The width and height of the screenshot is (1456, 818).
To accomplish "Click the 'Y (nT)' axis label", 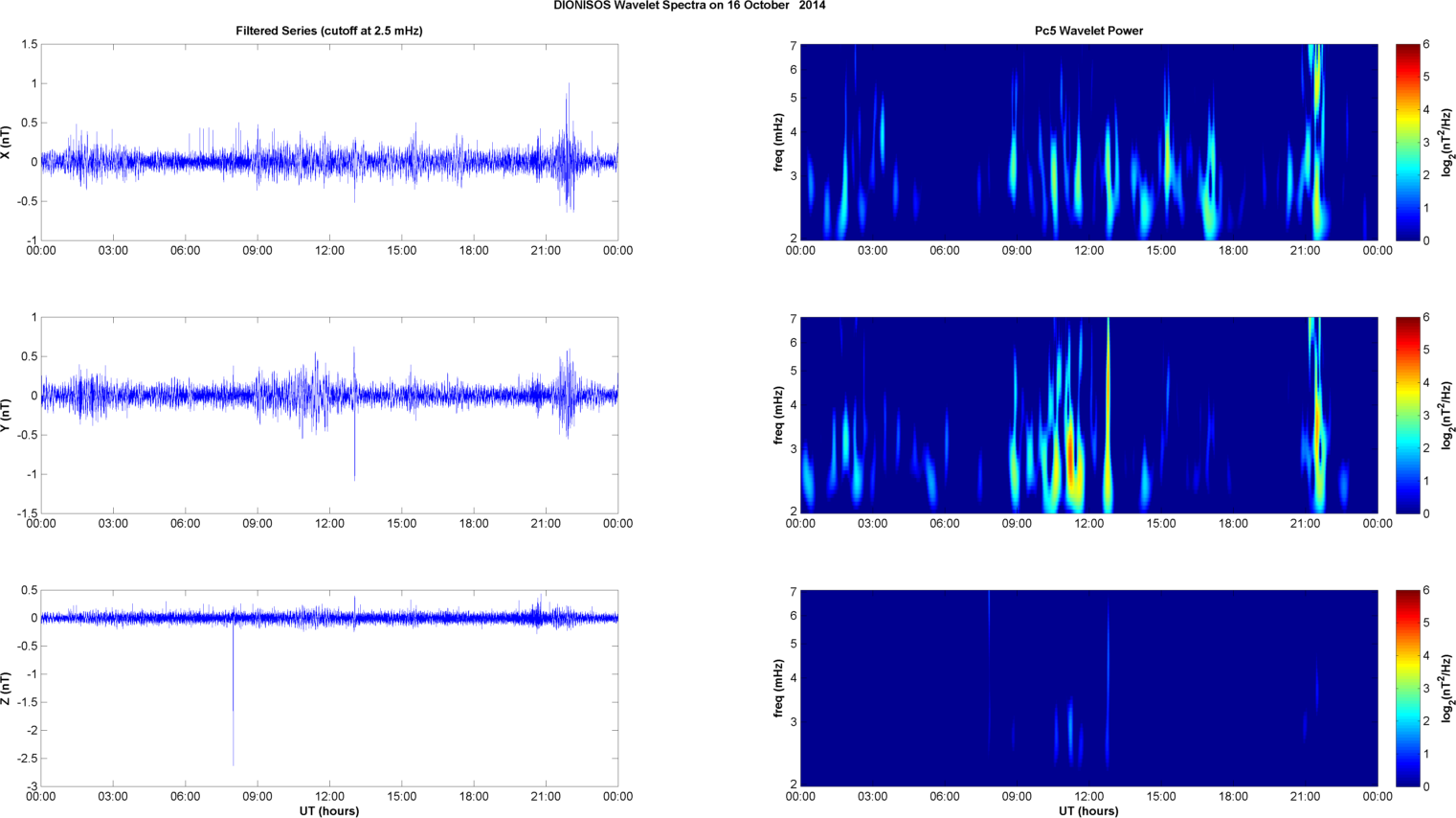I will 6,416.
